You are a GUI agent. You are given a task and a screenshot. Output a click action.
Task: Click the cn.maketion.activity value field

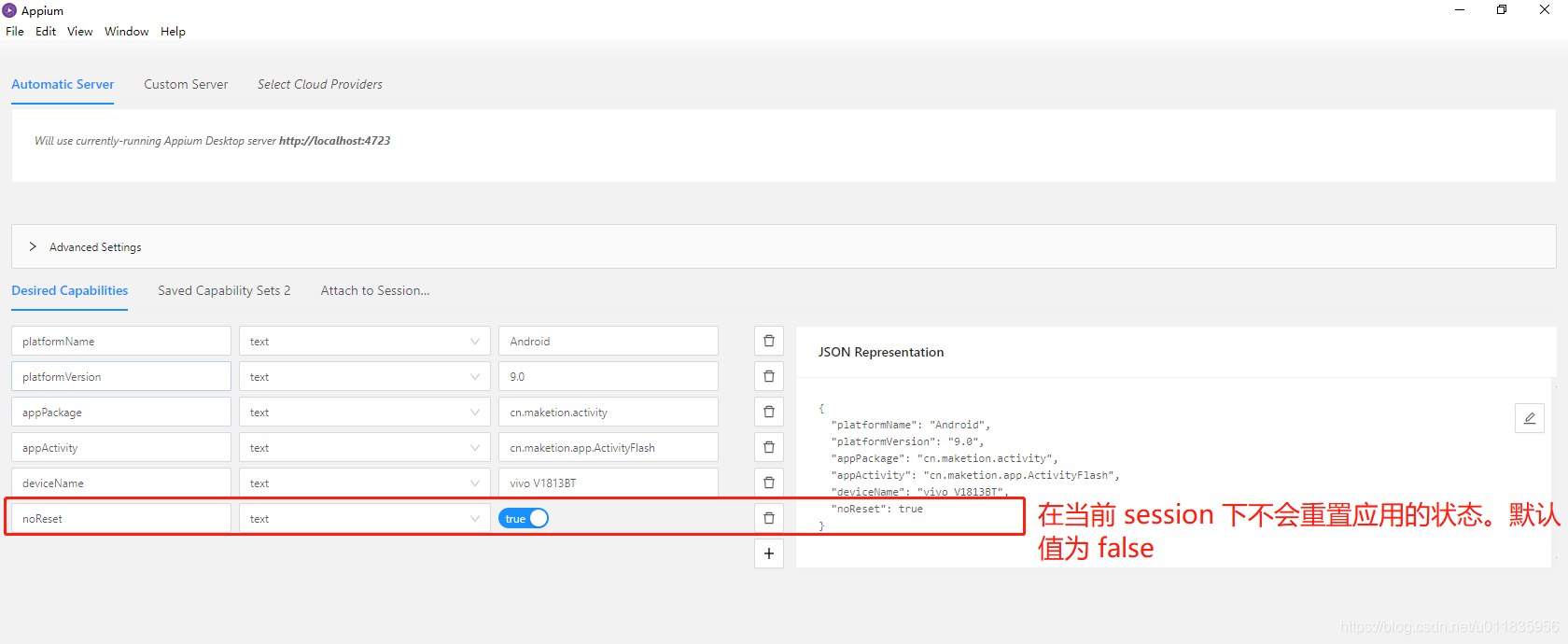click(x=609, y=412)
